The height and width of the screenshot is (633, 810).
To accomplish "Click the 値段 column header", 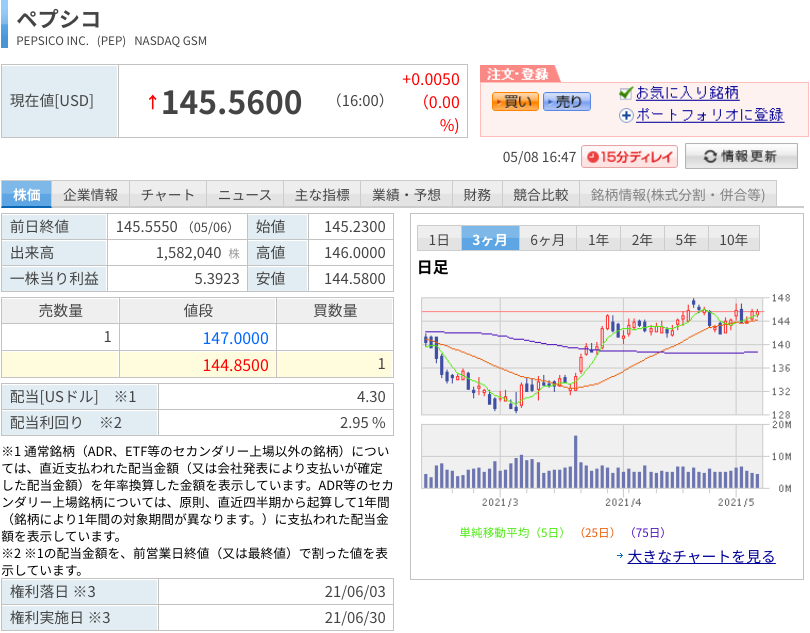I will [198, 311].
